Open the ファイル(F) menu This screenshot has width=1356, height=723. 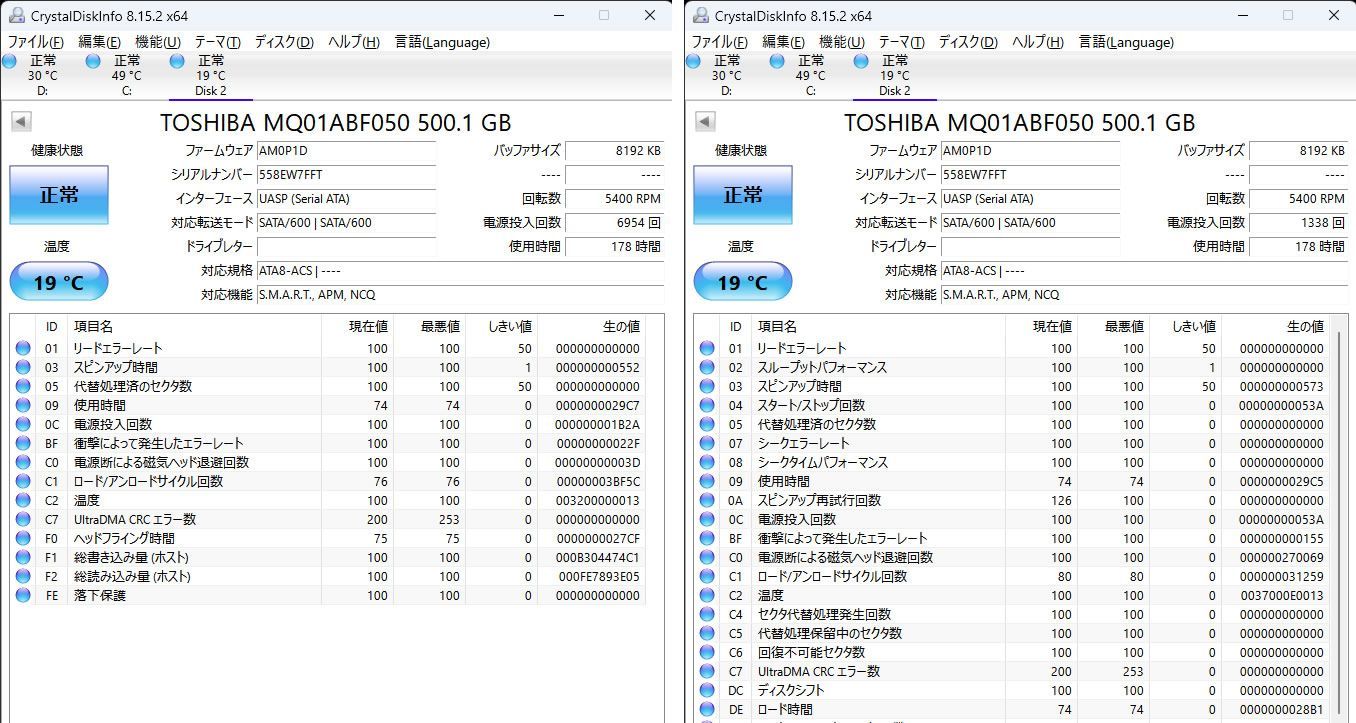click(x=36, y=42)
